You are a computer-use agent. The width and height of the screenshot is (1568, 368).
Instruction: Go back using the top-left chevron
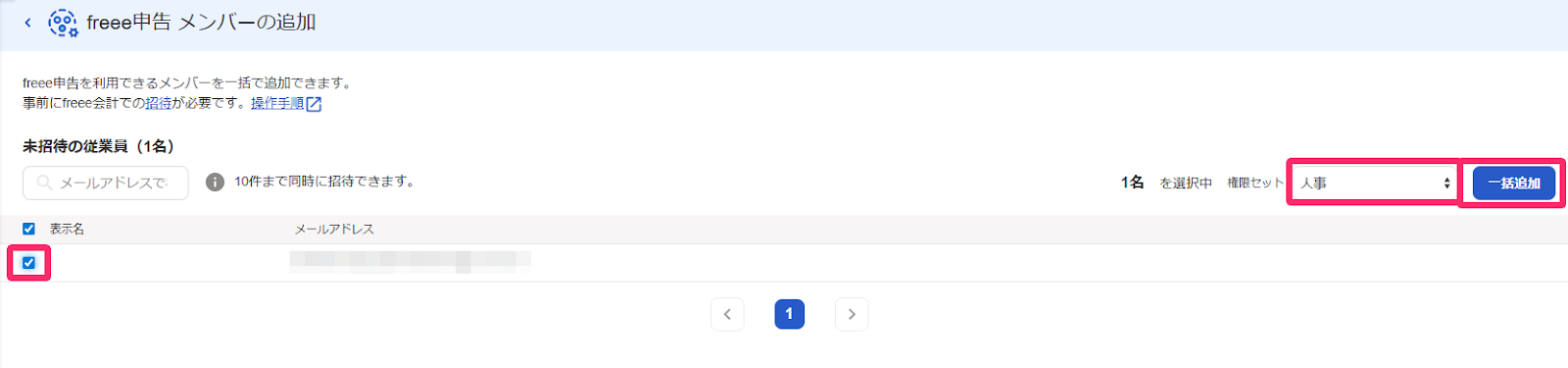(27, 23)
